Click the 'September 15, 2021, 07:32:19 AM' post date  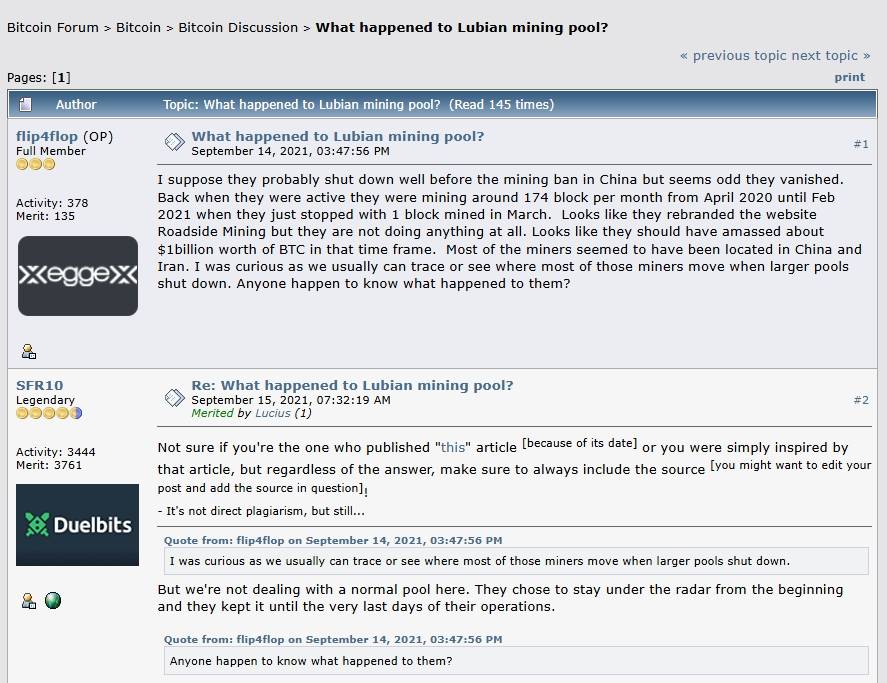pyautogui.click(x=291, y=400)
